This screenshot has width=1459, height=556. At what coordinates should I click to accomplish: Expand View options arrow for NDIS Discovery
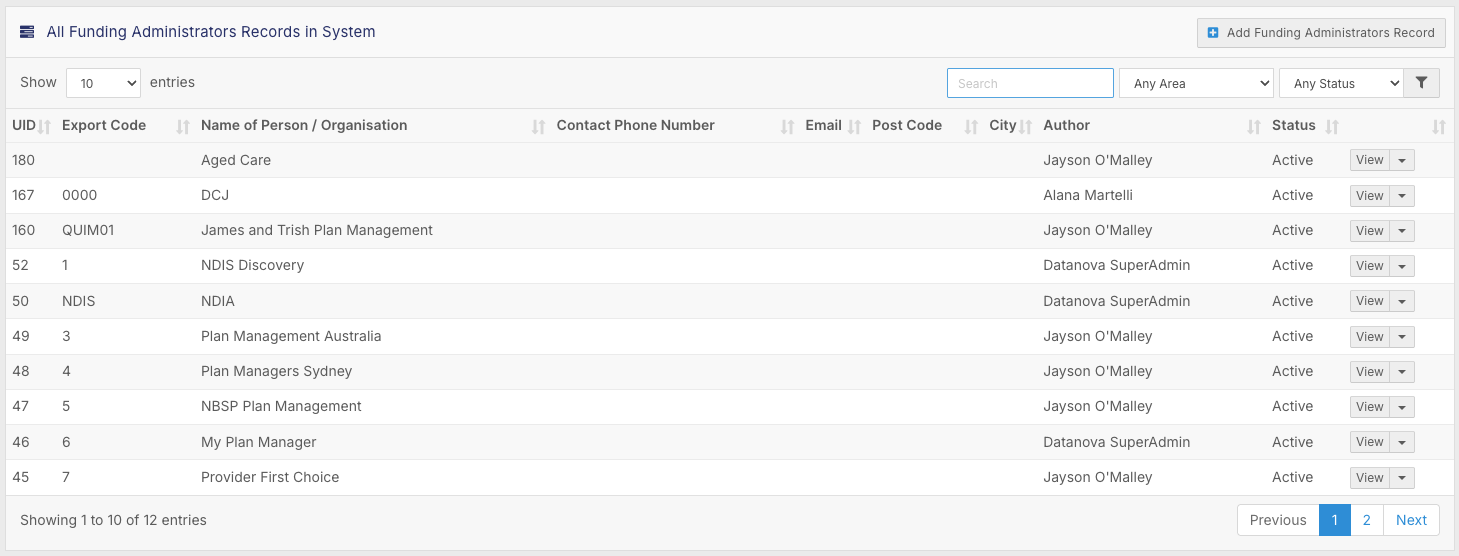tap(1402, 266)
